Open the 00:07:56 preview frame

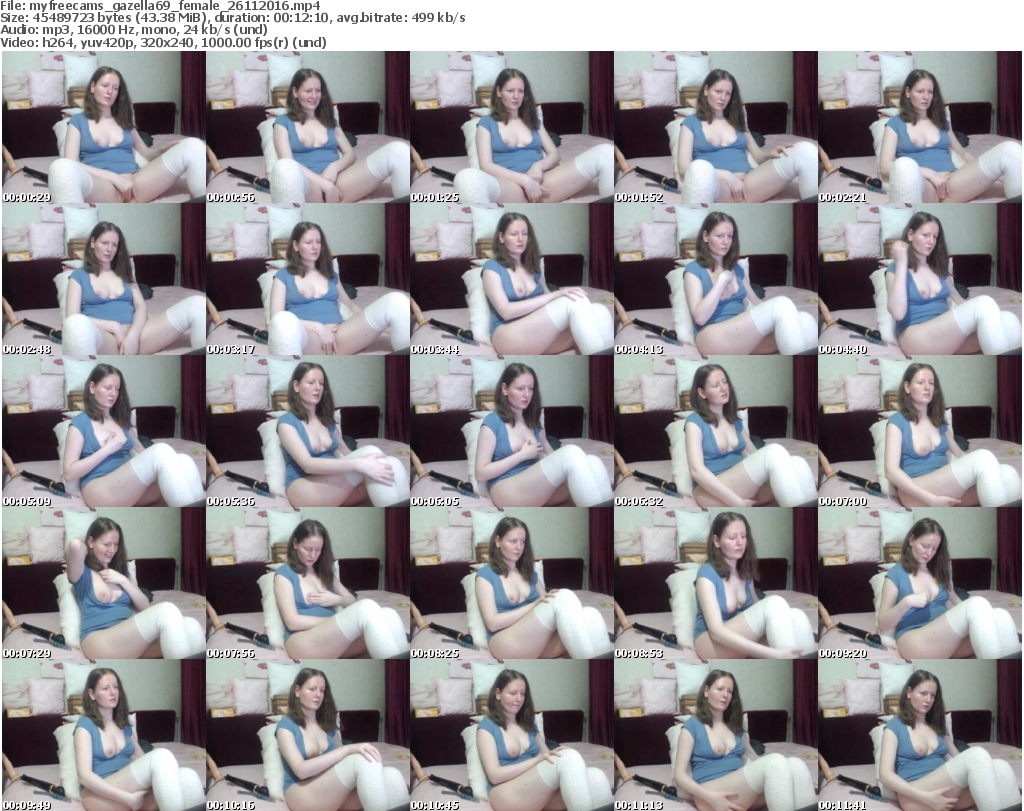pos(308,584)
